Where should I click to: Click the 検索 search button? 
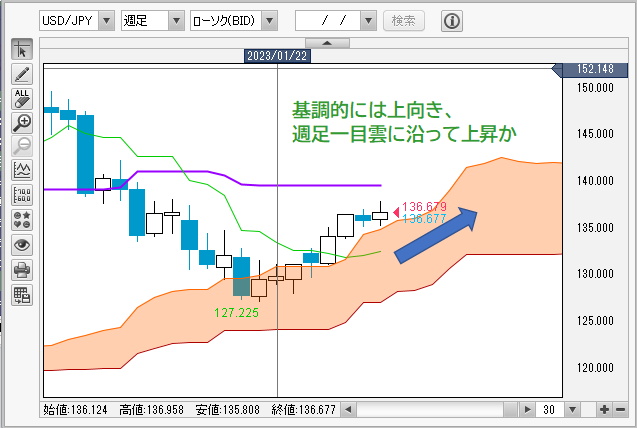tap(404, 20)
